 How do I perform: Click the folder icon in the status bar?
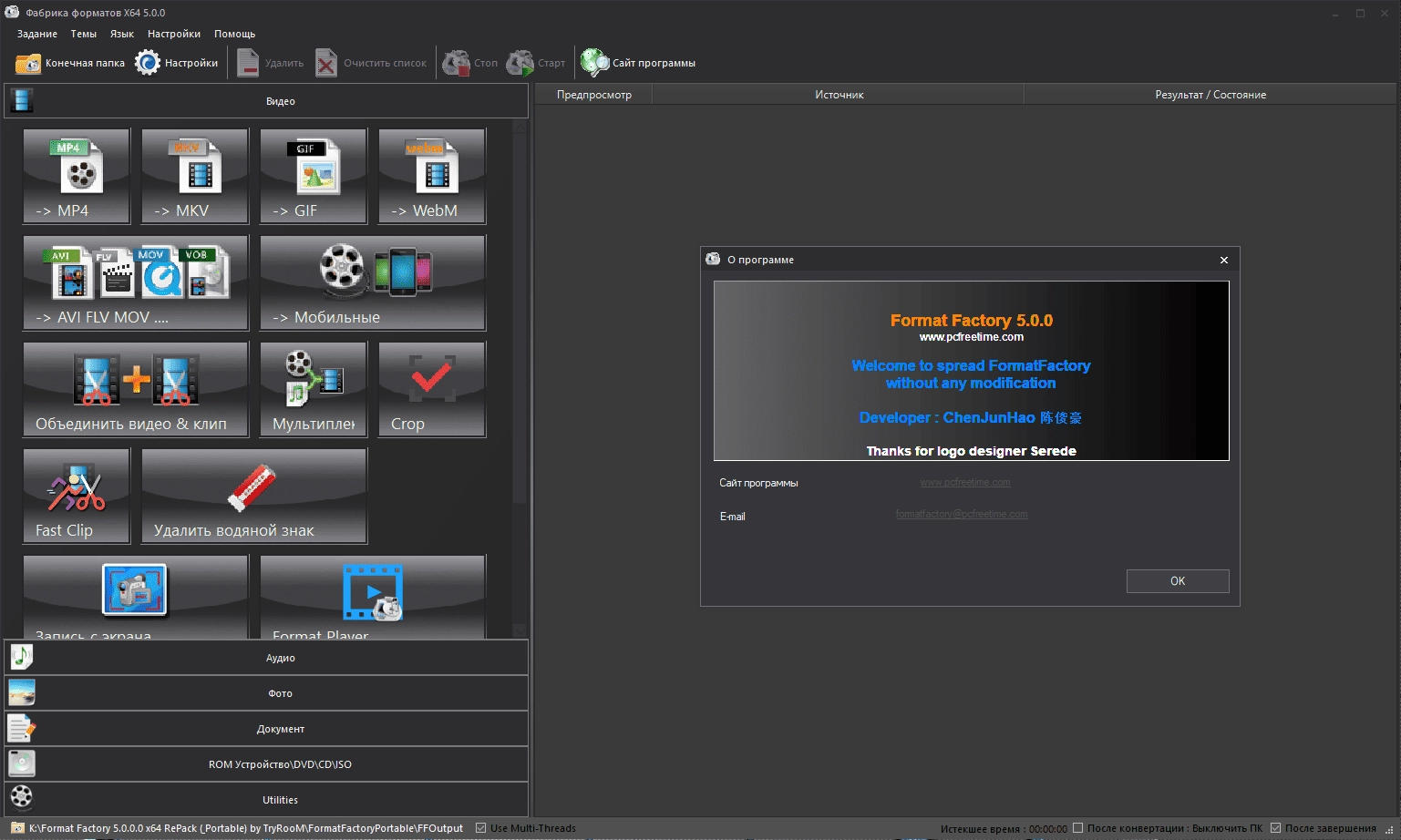point(17,828)
